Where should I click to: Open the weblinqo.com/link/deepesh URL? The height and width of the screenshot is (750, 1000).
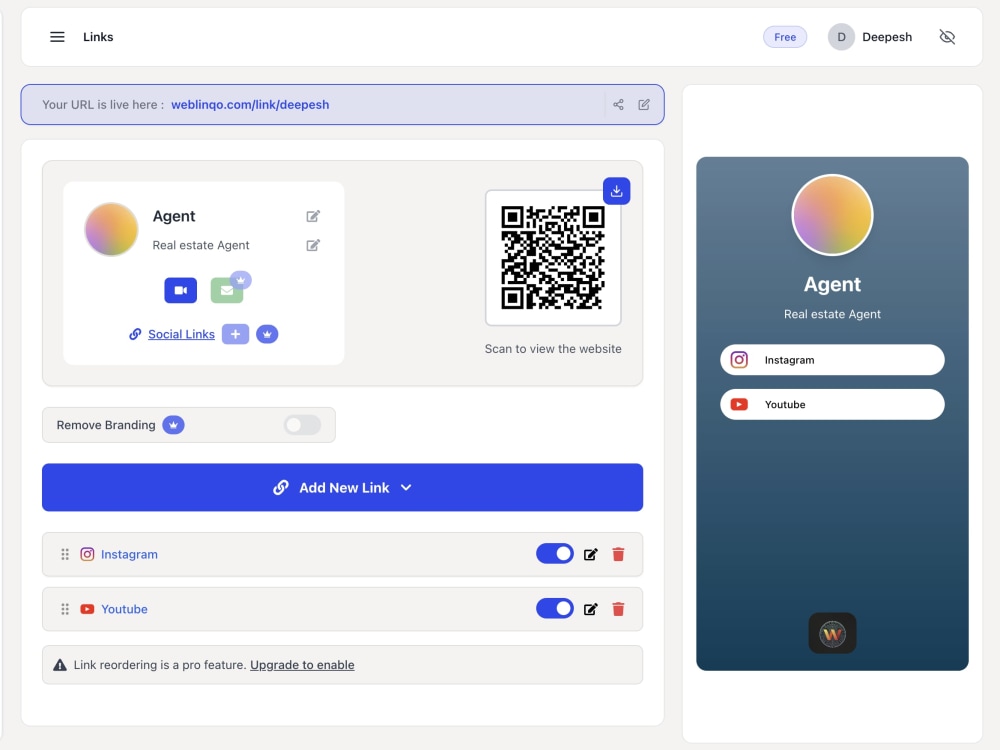click(250, 105)
